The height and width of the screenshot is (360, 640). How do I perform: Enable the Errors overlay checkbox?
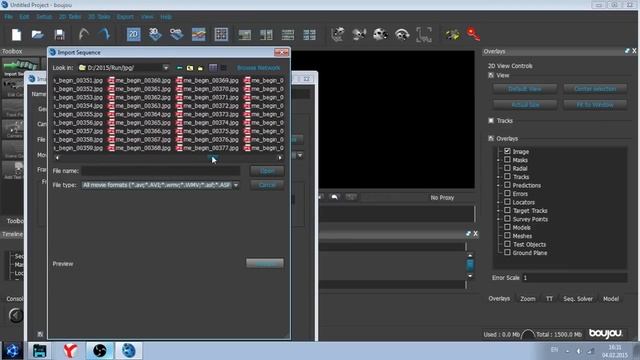tap(507, 193)
